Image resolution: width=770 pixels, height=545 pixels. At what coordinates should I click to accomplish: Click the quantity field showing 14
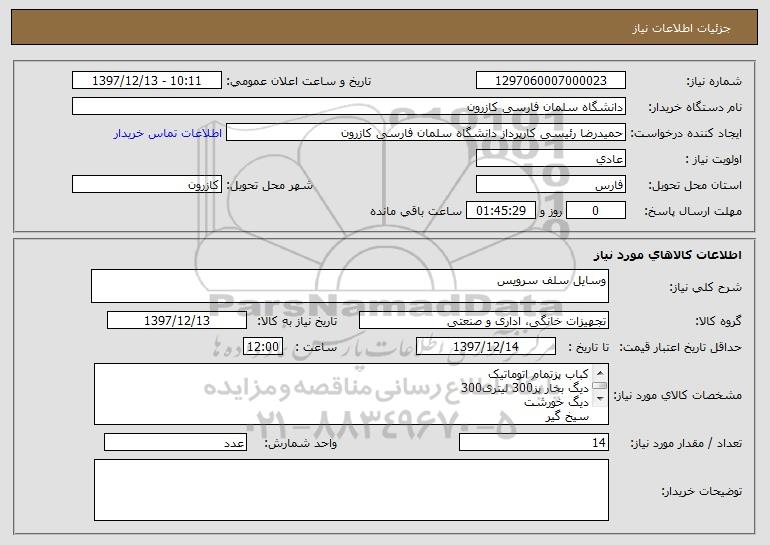(534, 442)
